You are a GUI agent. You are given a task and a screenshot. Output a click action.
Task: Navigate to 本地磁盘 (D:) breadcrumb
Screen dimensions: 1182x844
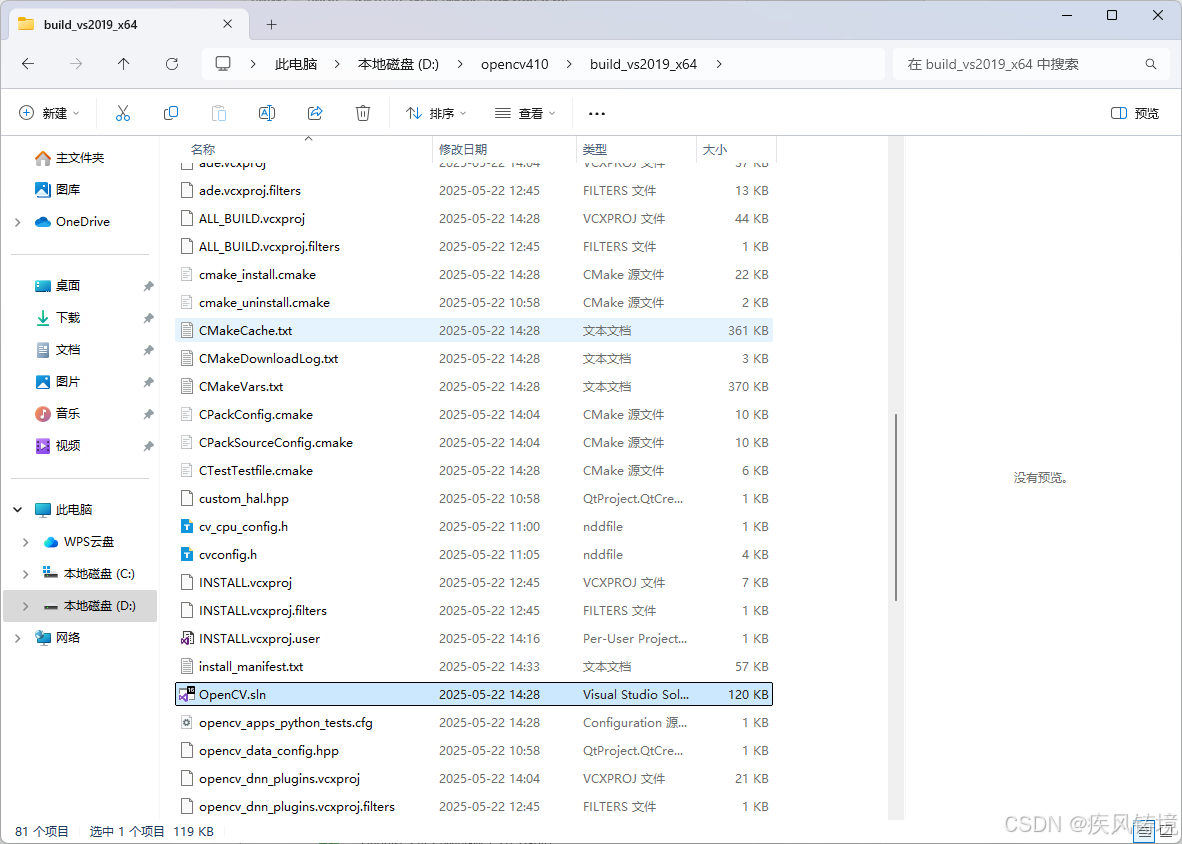point(398,64)
